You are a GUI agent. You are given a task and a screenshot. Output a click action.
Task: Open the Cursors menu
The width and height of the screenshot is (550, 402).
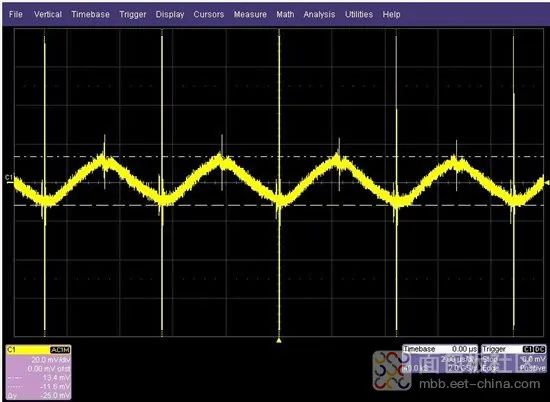[209, 14]
